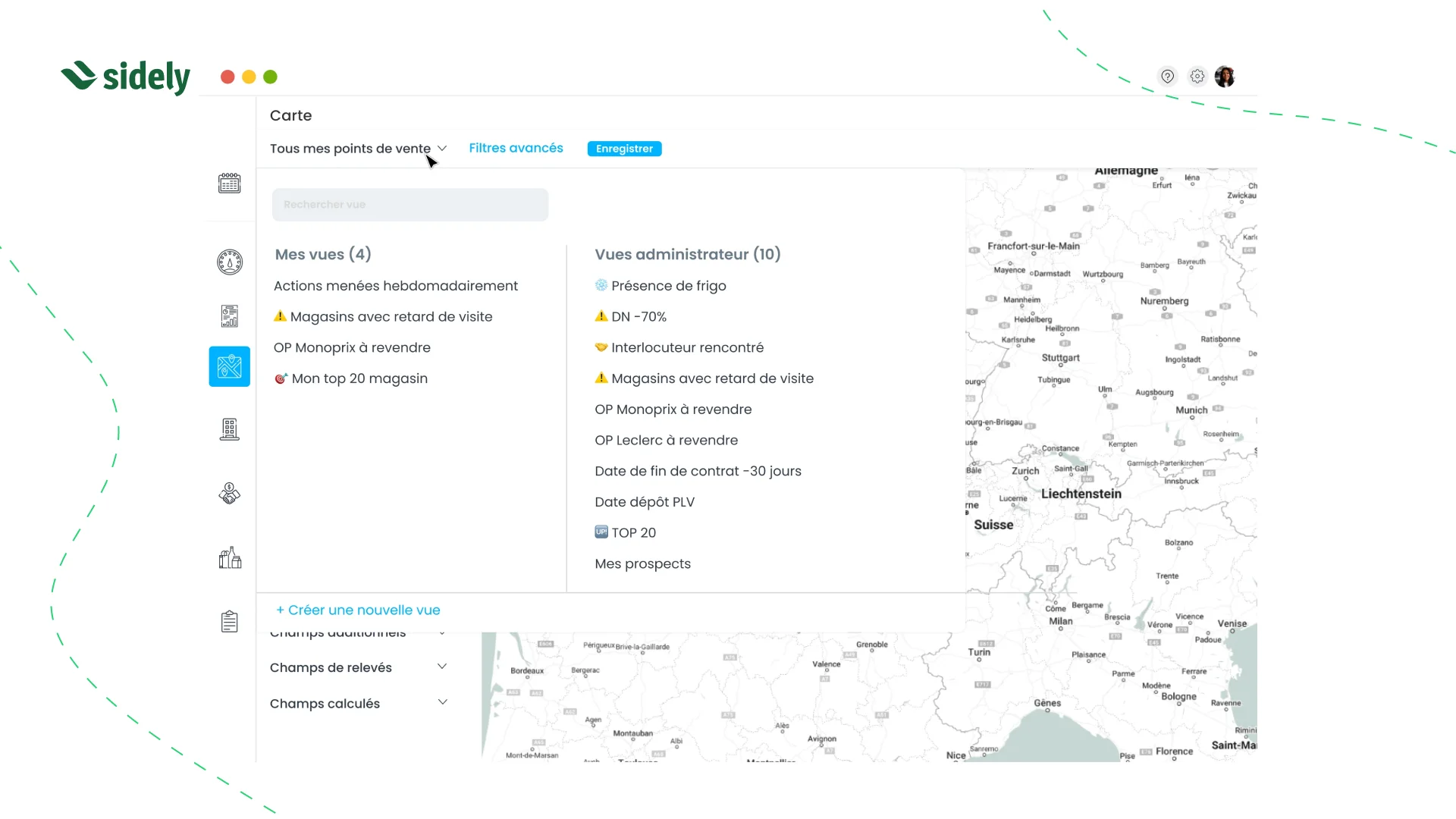Viewport: 1456px width, 819px height.
Task: Open the reports chart icon in sidebar
Action: pyautogui.click(x=229, y=315)
